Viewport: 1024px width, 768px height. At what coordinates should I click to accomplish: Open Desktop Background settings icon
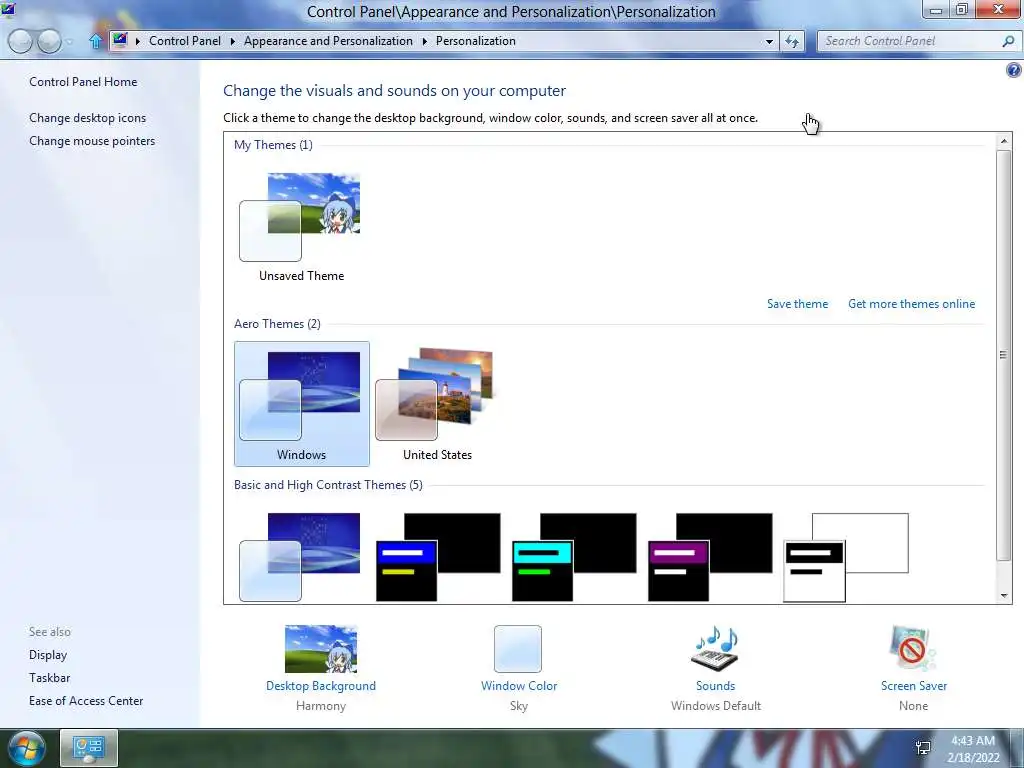(321, 649)
